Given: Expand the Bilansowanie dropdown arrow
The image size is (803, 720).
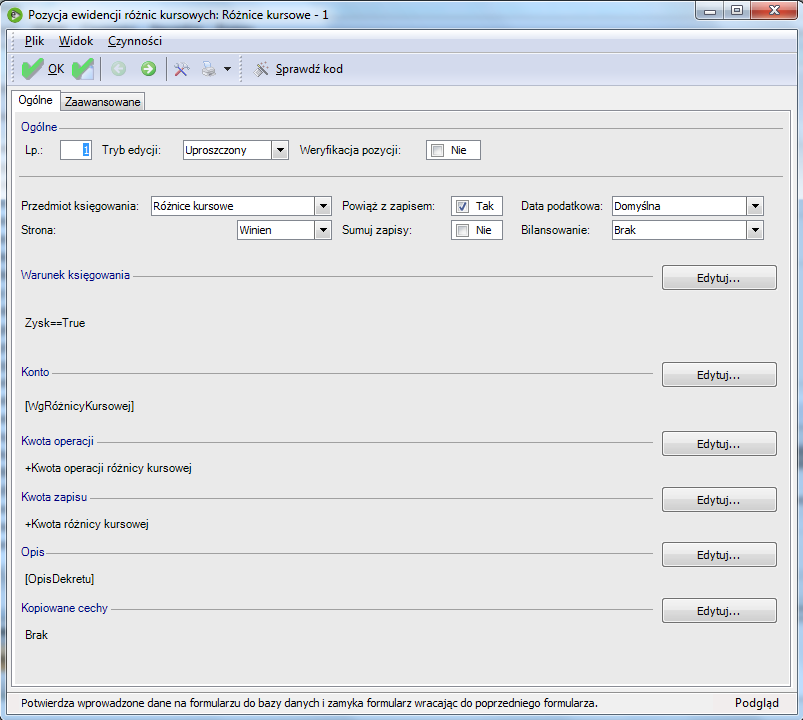Looking at the screenshot, I should [x=755, y=230].
